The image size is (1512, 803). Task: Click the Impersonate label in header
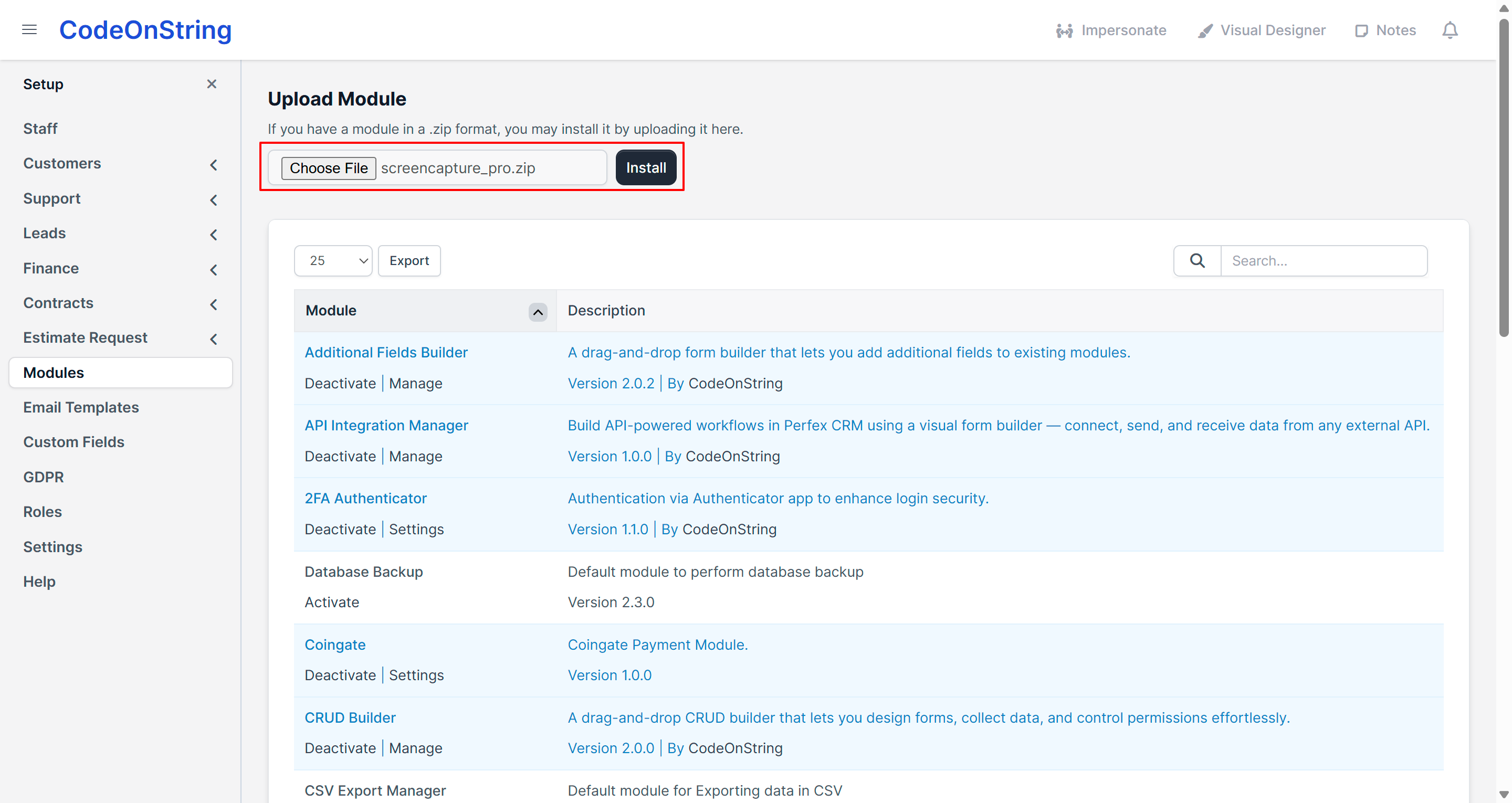(1123, 30)
